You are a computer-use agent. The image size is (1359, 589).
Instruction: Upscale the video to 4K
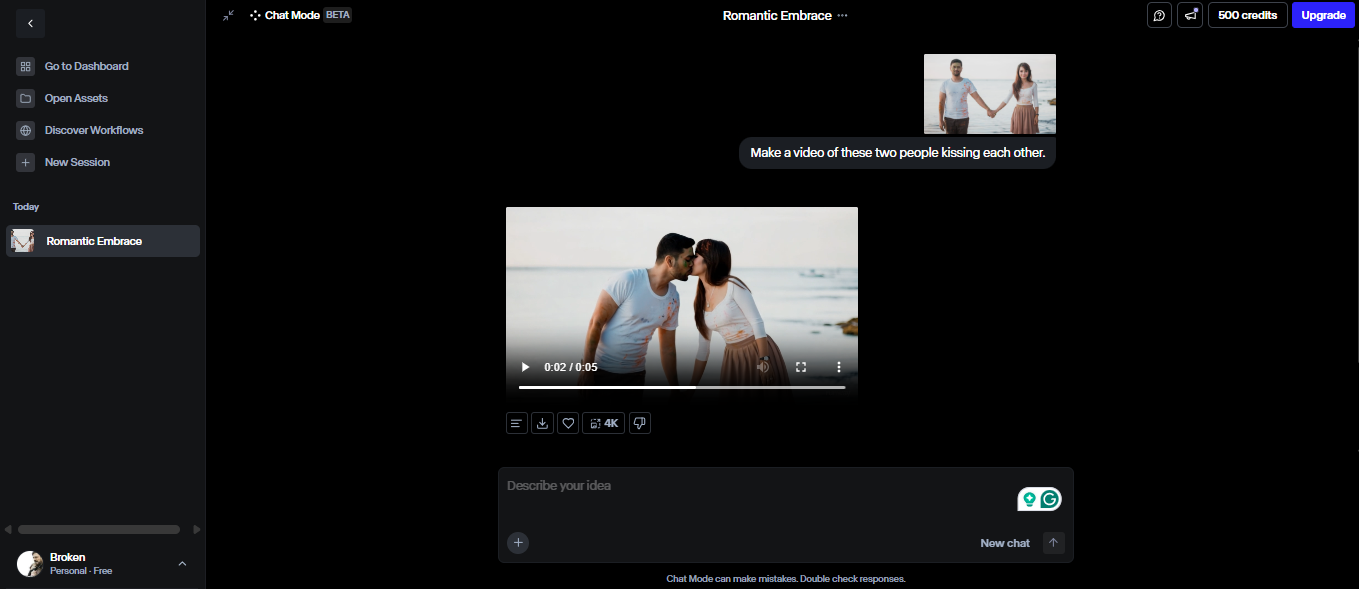point(604,423)
